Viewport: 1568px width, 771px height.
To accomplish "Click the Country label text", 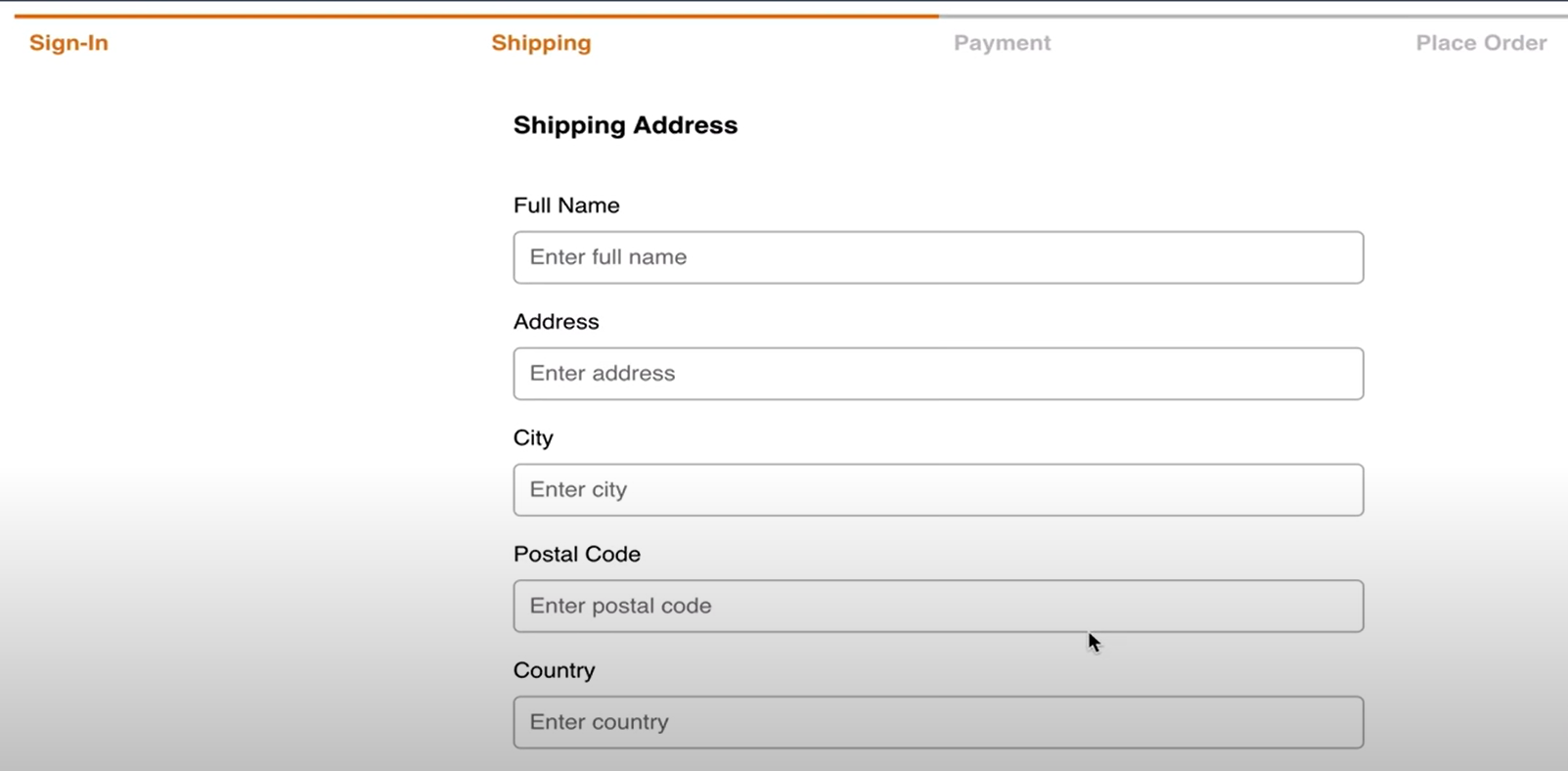I will [x=554, y=670].
